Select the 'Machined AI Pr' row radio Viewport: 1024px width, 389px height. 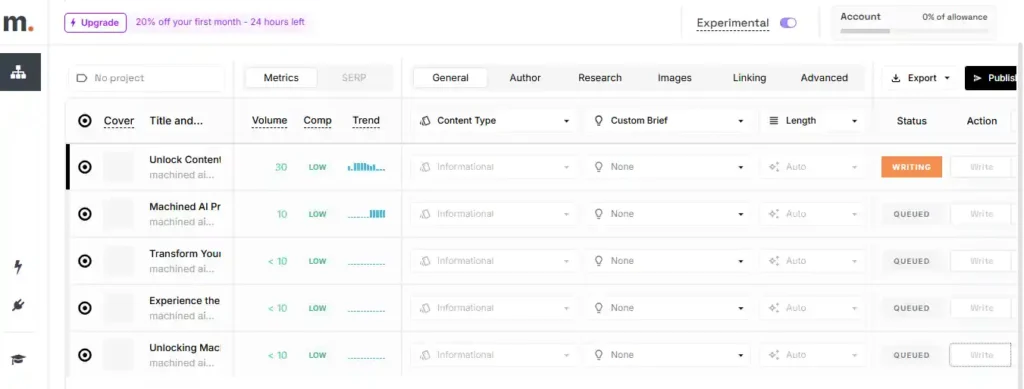click(x=85, y=214)
